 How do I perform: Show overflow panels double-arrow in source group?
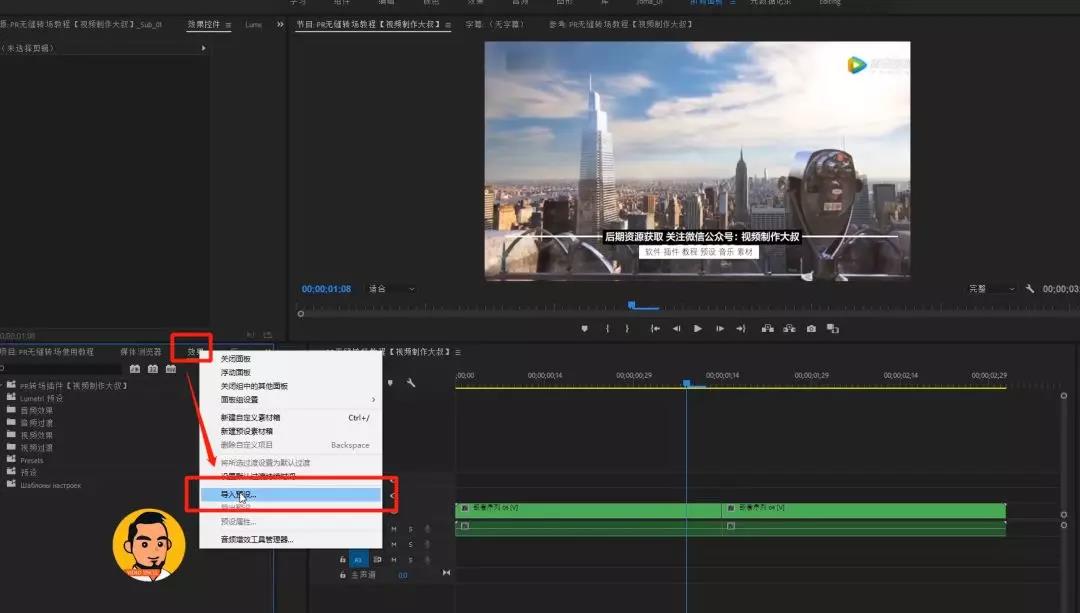280,24
